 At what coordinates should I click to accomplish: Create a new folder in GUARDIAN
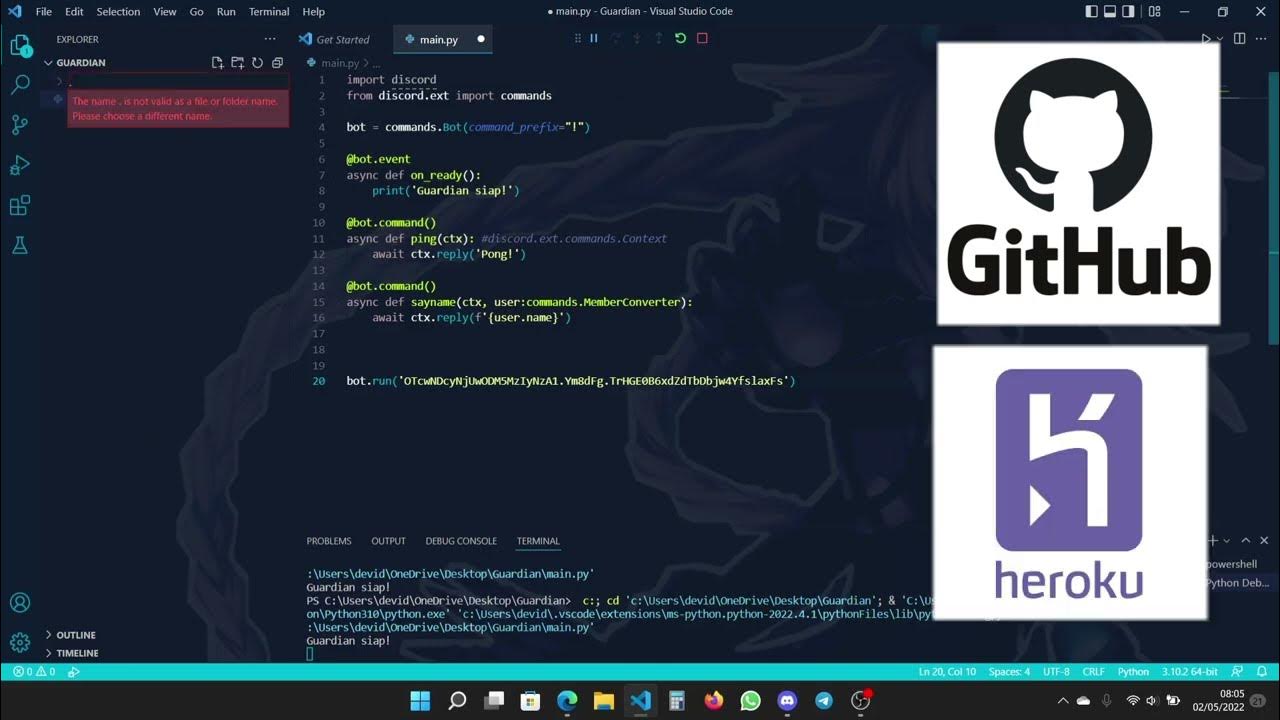click(237, 63)
